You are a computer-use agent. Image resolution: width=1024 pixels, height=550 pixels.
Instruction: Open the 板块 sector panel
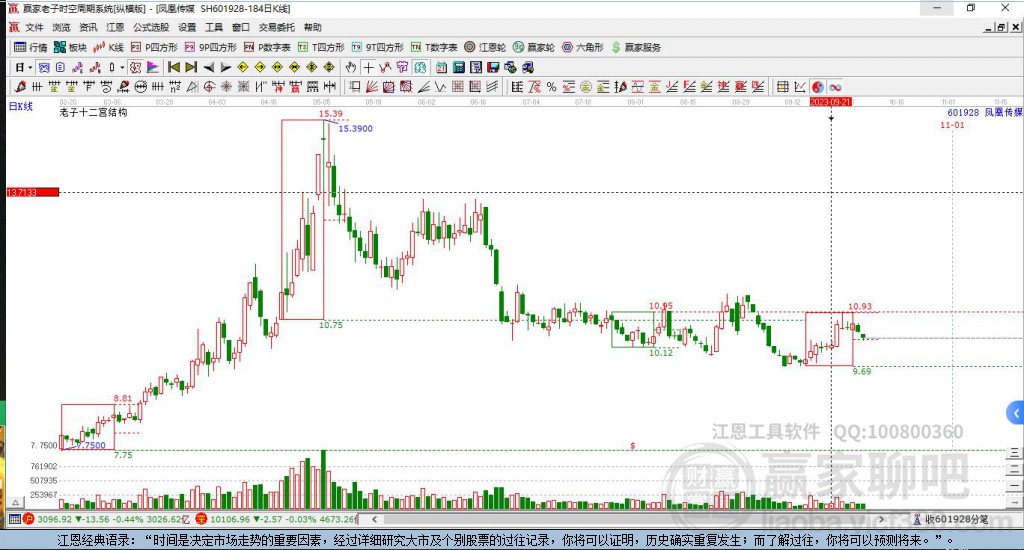(x=70, y=47)
